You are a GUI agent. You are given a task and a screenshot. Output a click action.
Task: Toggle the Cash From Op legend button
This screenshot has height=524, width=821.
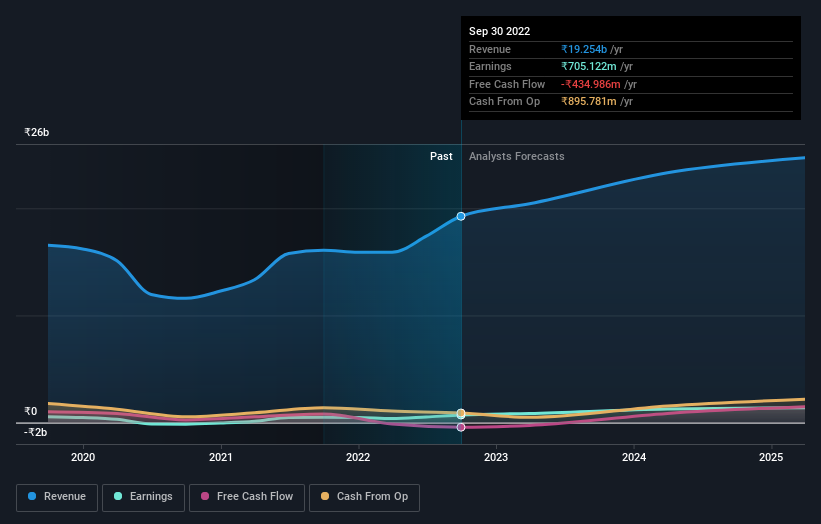pyautogui.click(x=364, y=497)
